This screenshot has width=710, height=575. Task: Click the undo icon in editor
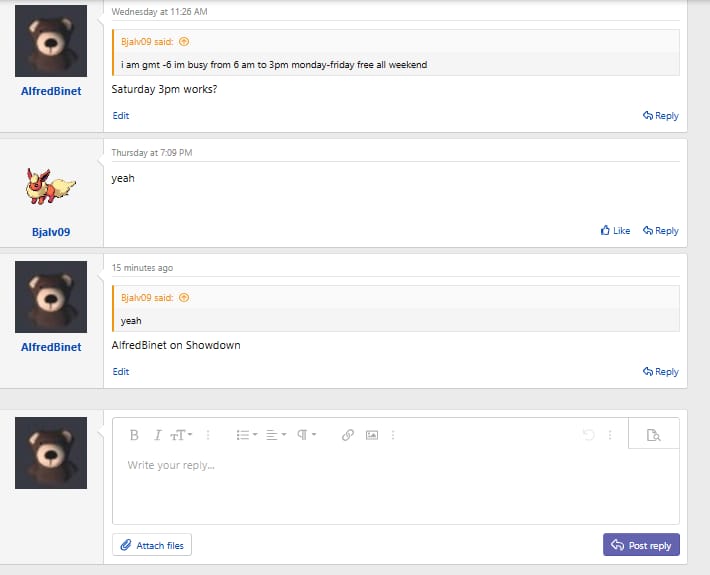pyautogui.click(x=588, y=435)
